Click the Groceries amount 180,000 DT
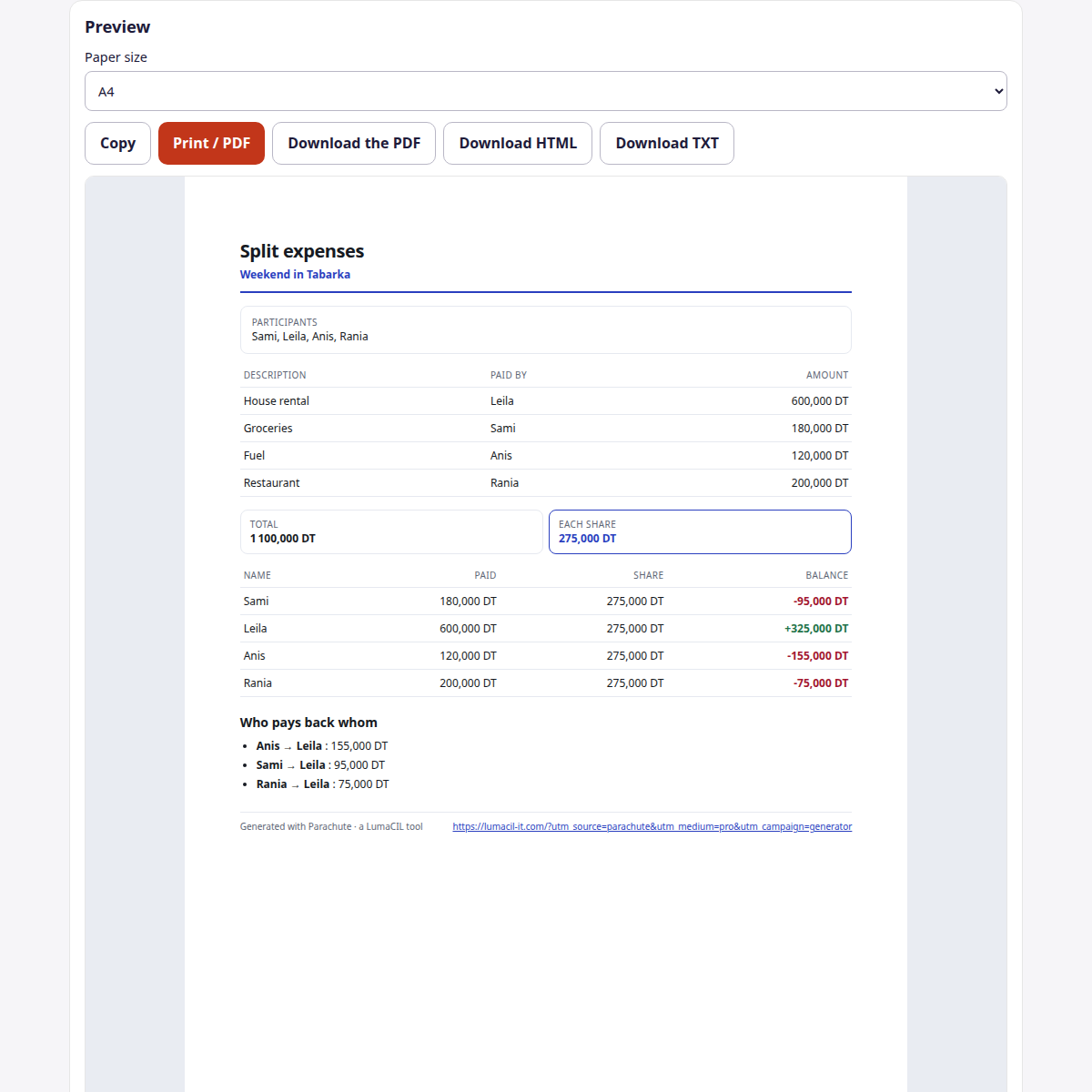Viewport: 1092px width, 1092px height. coord(820,428)
